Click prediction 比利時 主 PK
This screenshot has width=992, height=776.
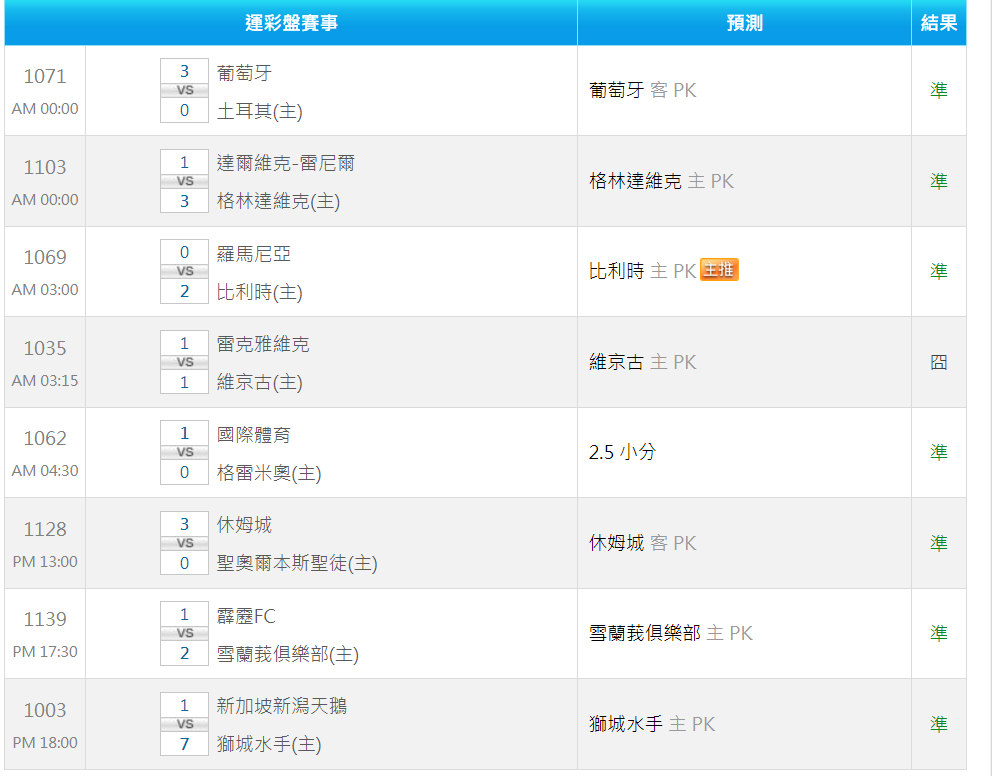(x=643, y=271)
